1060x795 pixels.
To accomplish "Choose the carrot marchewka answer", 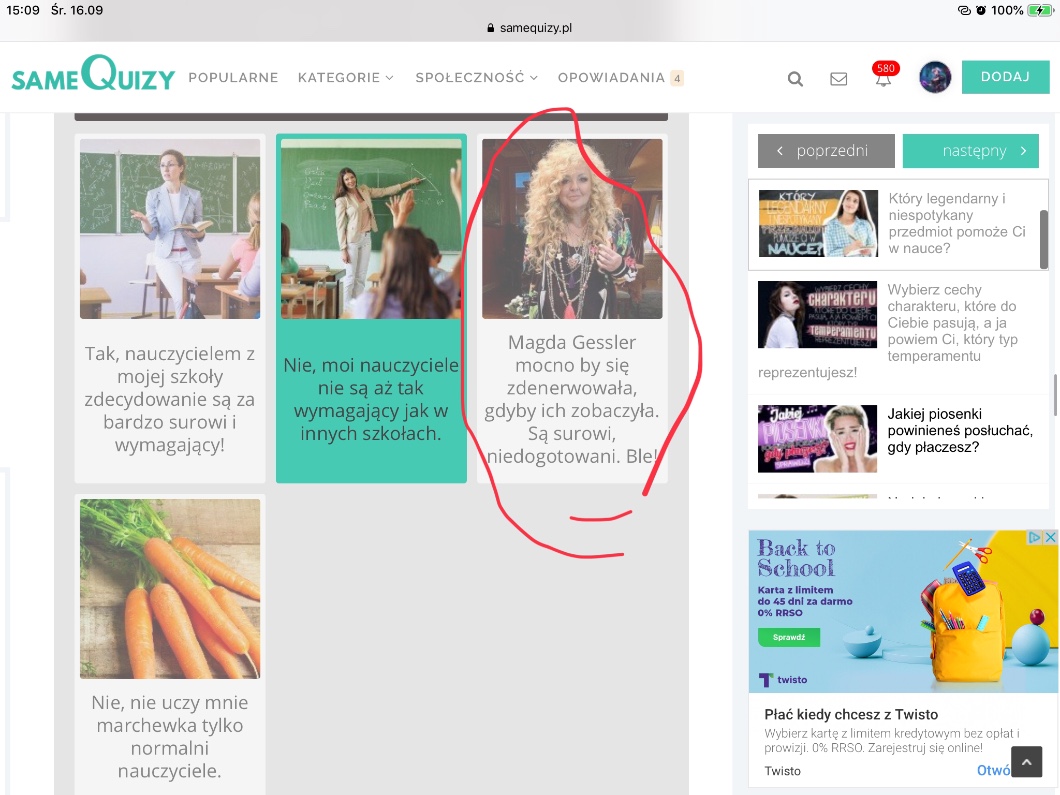I will point(170,640).
